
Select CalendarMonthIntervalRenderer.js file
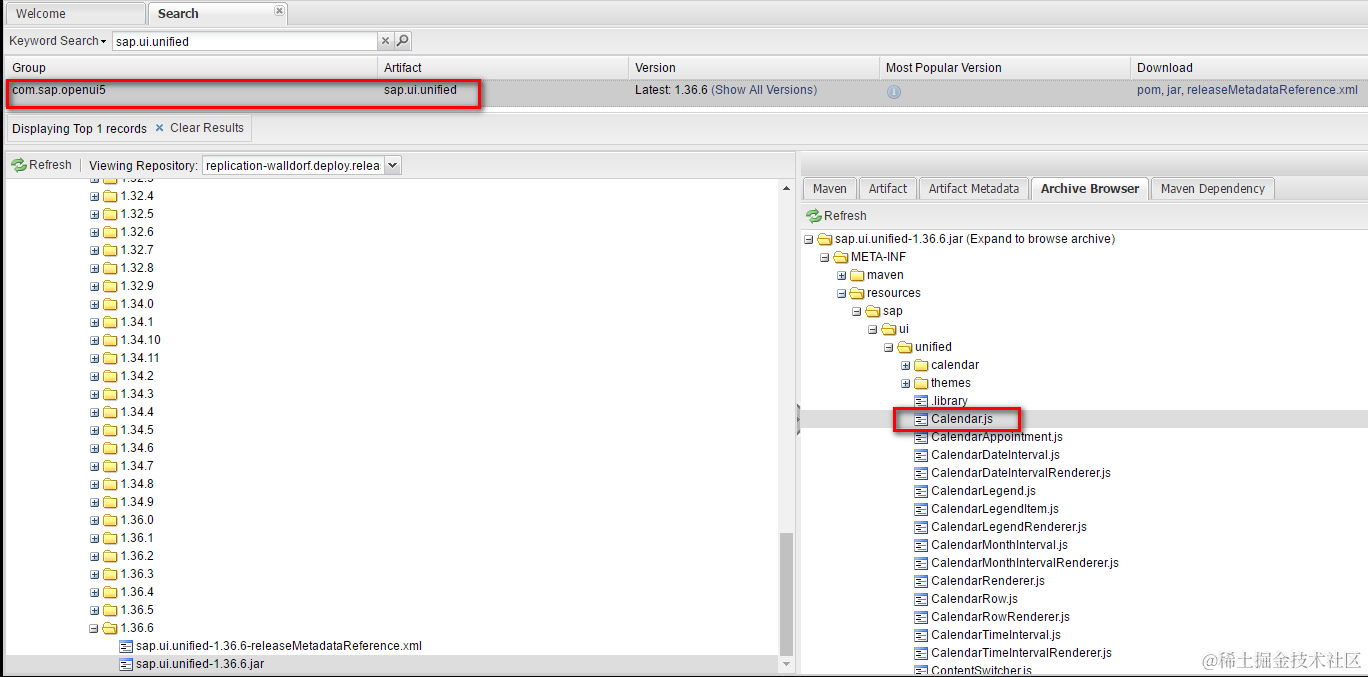tap(1025, 563)
